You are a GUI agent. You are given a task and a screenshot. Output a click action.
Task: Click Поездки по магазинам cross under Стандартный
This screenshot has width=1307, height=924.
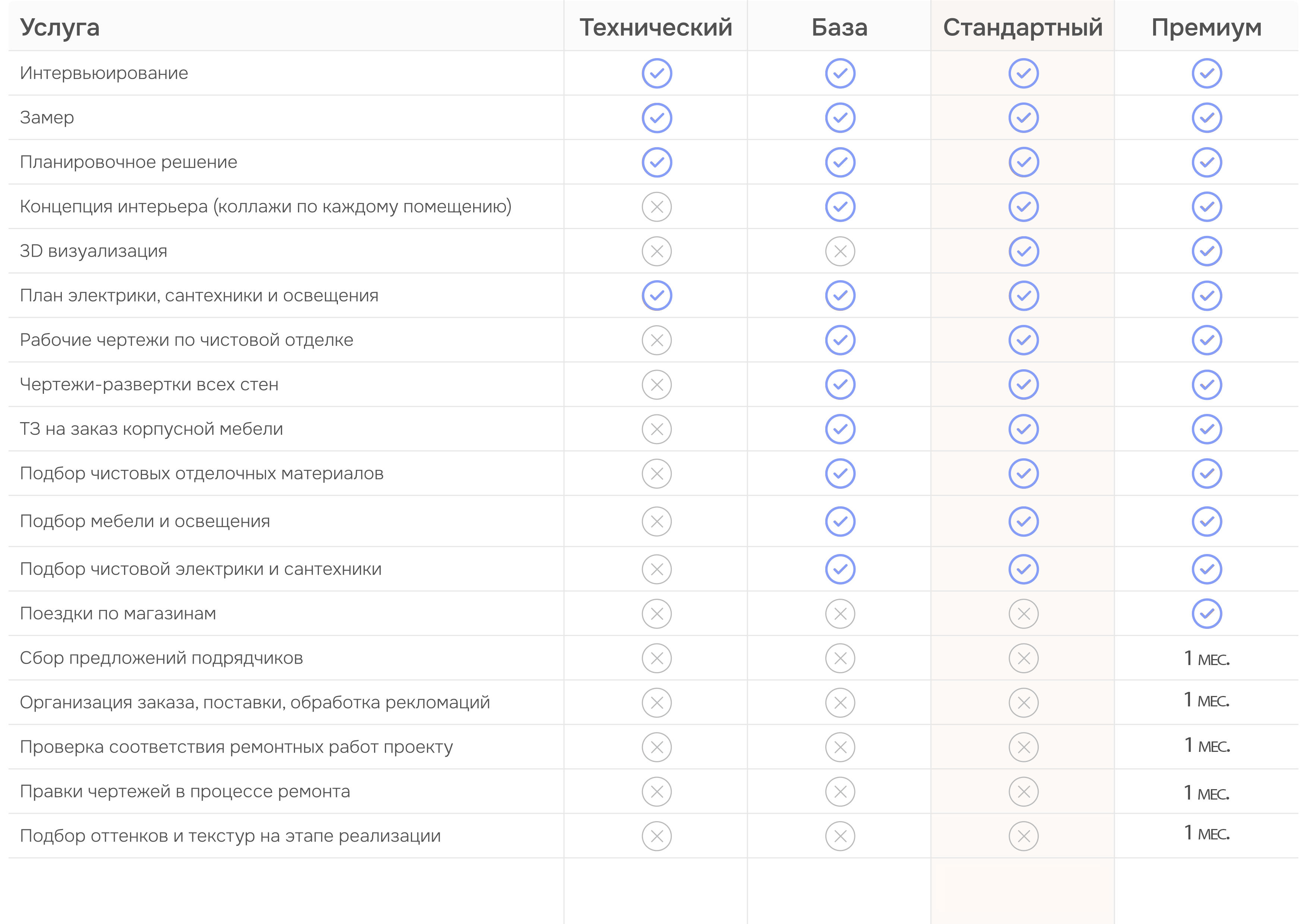(1023, 614)
